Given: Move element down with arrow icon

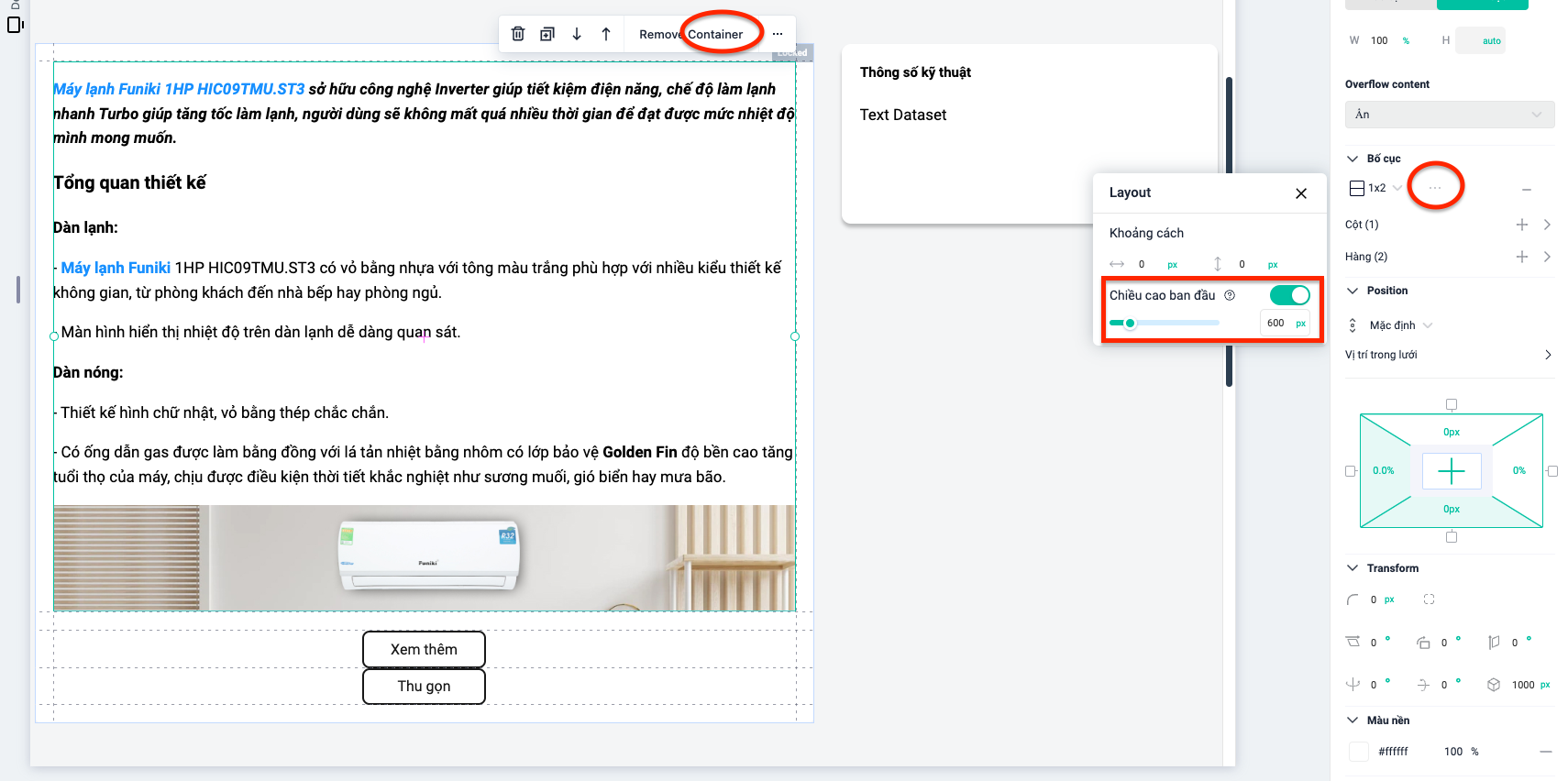Looking at the screenshot, I should click(x=577, y=34).
